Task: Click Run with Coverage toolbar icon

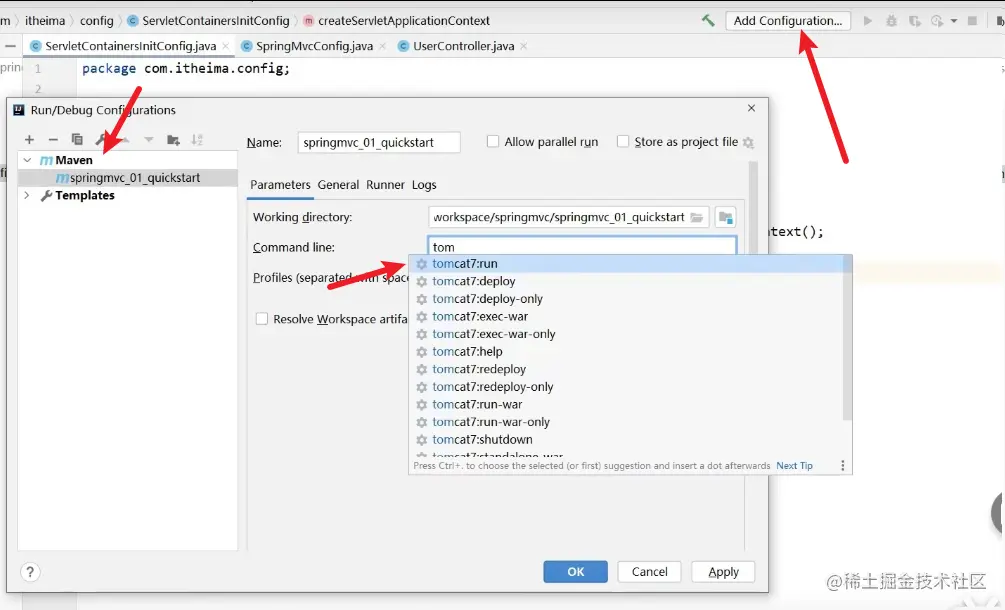Action: coord(915,21)
